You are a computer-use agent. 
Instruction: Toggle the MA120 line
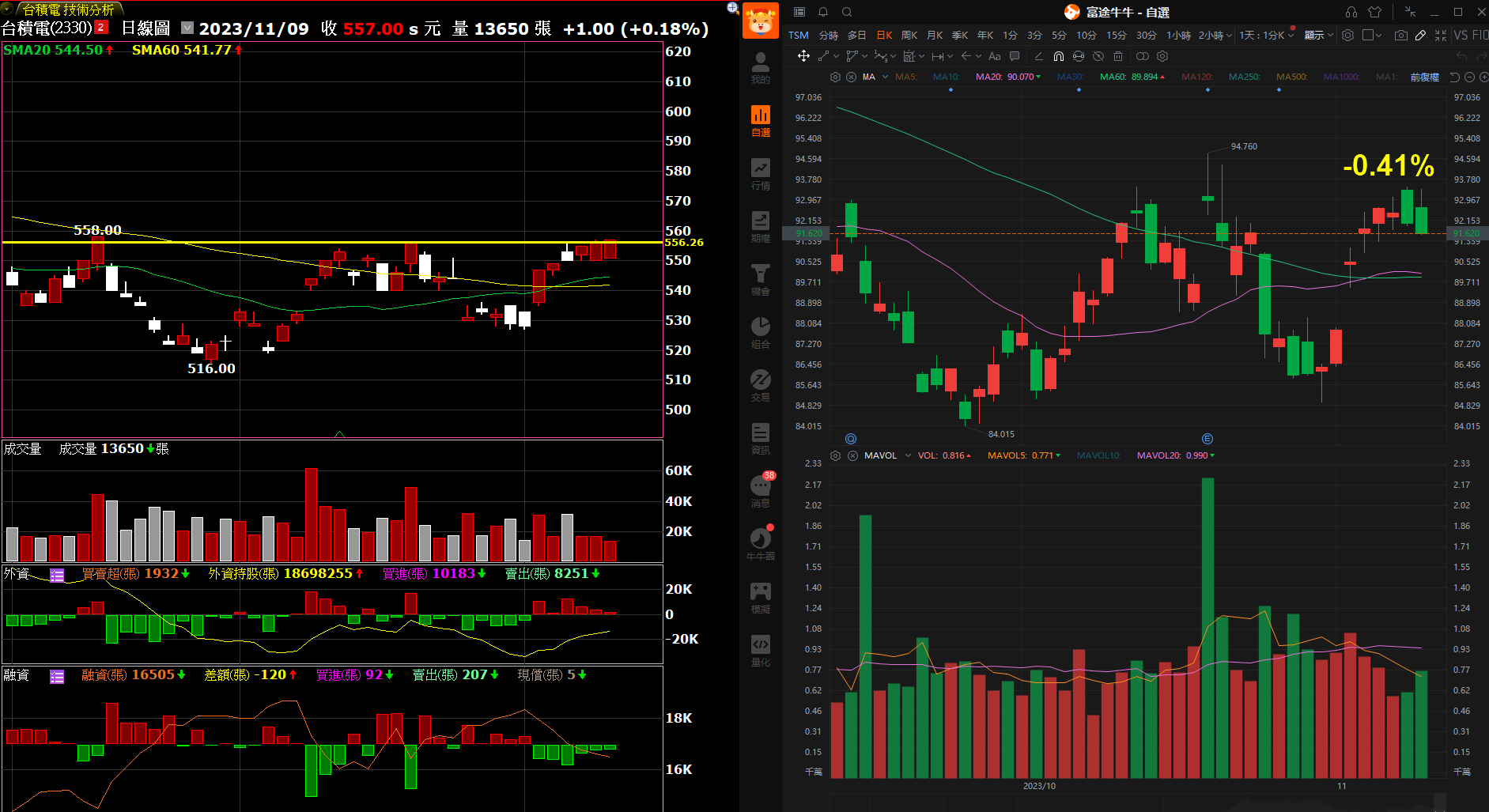pyautogui.click(x=1196, y=77)
